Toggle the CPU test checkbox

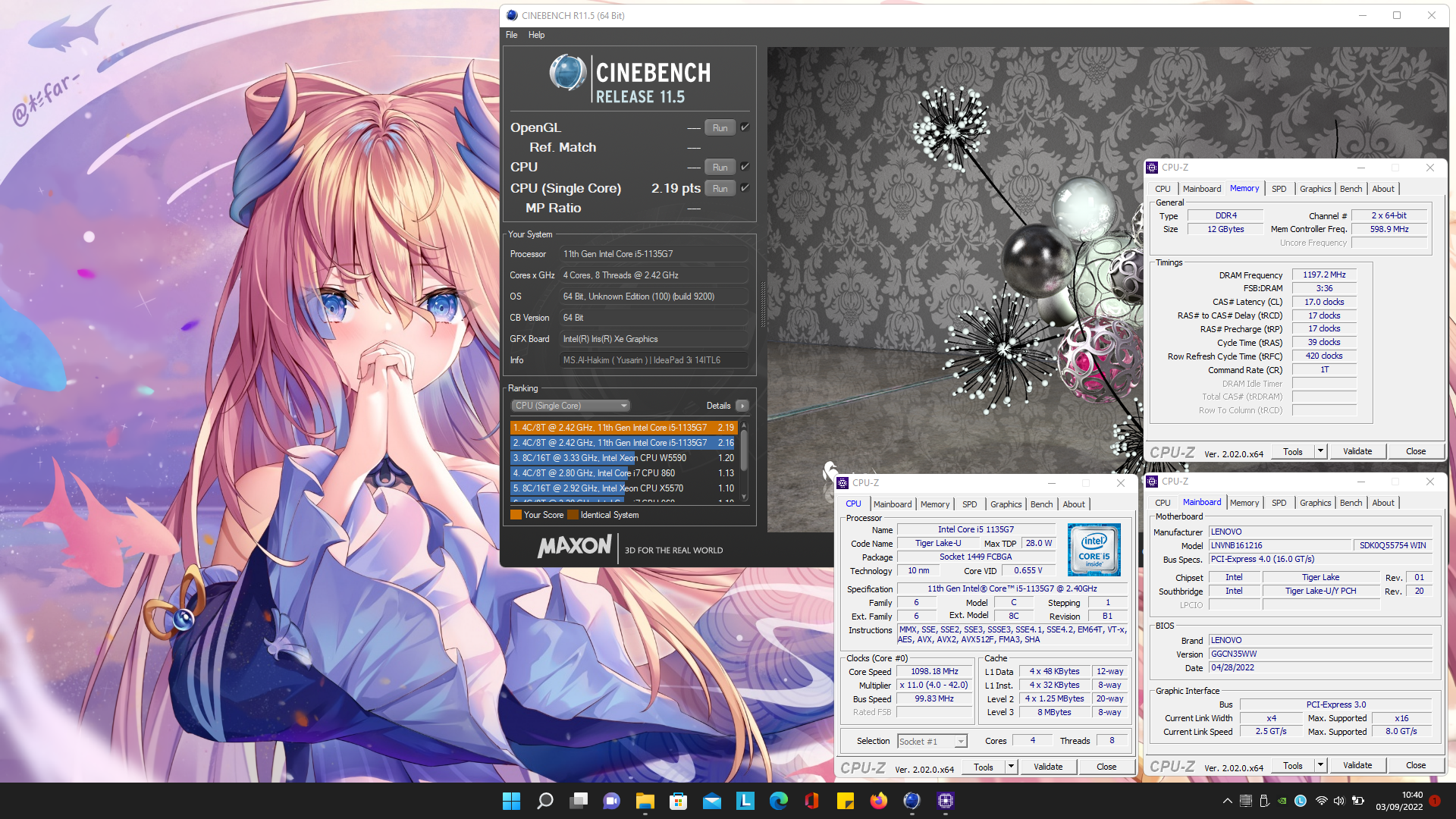pyautogui.click(x=745, y=167)
